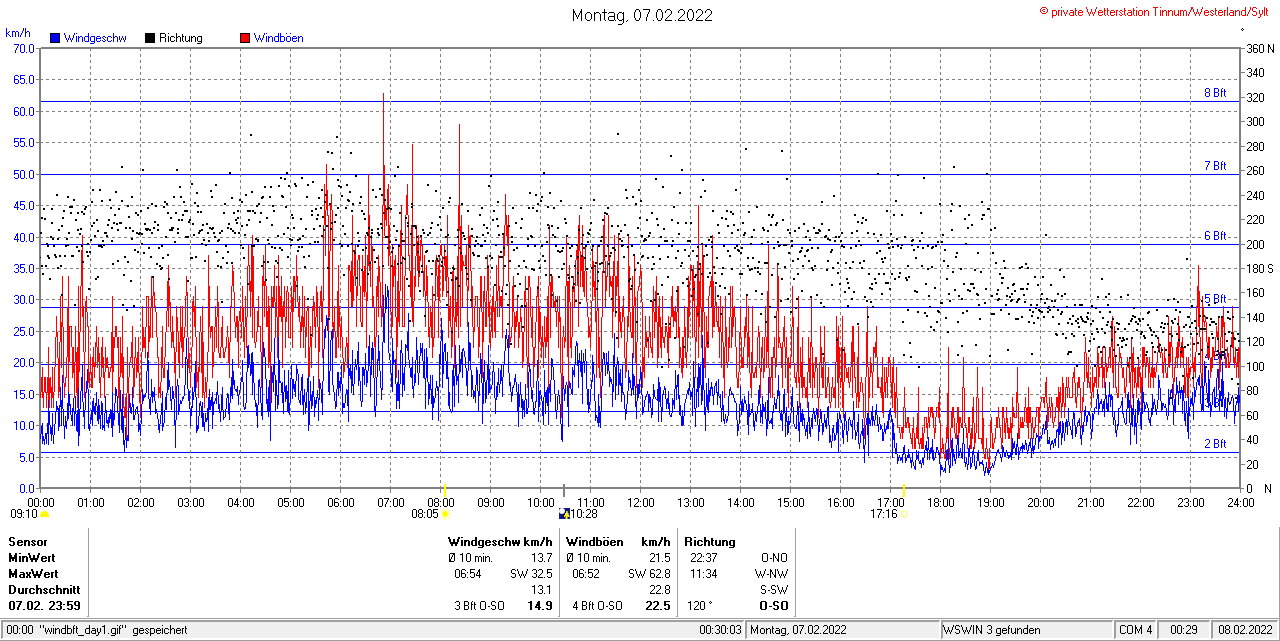1280x641 pixels.
Task: Click the '21.5' min gust value
Action: point(660,557)
